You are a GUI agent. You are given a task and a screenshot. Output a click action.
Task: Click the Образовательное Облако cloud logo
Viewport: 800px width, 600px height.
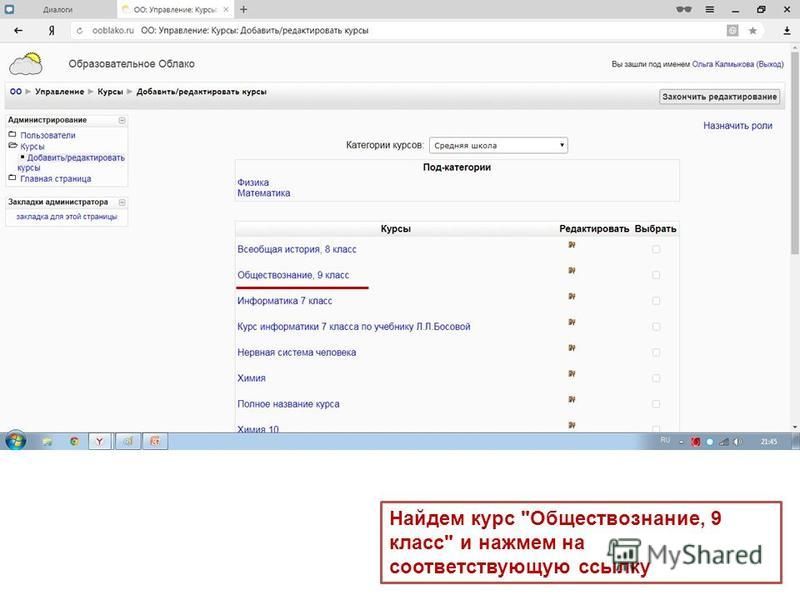(26, 64)
